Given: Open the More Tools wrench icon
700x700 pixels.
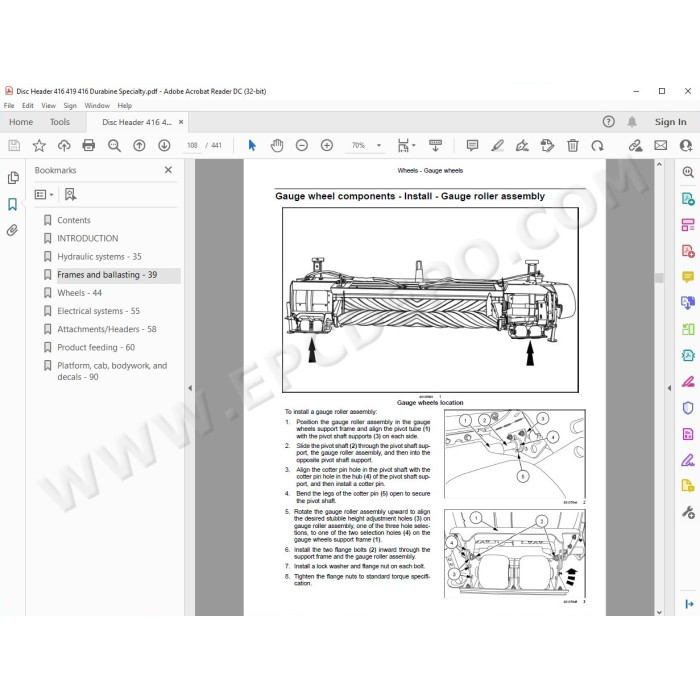Looking at the screenshot, I should click(x=688, y=512).
